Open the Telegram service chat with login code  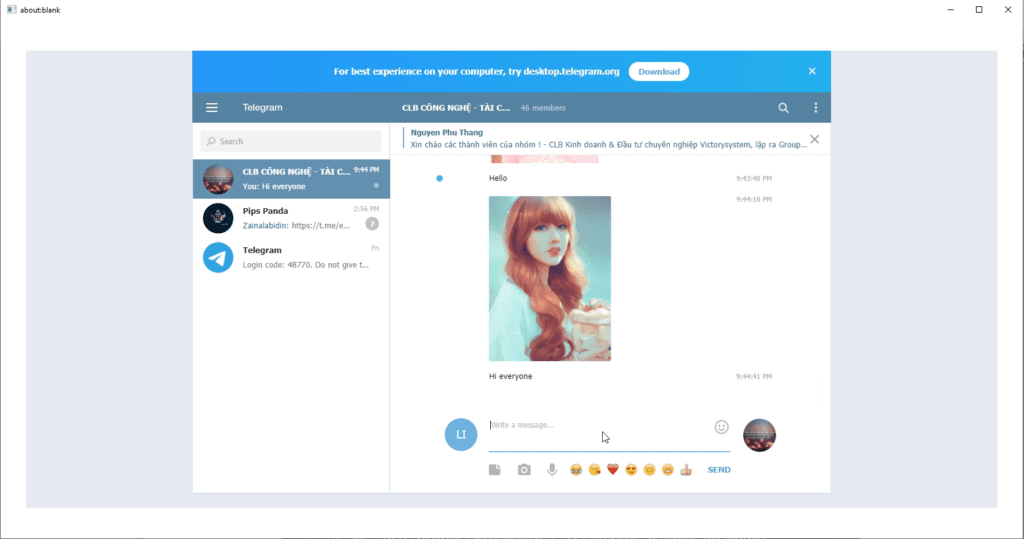tap(291, 257)
